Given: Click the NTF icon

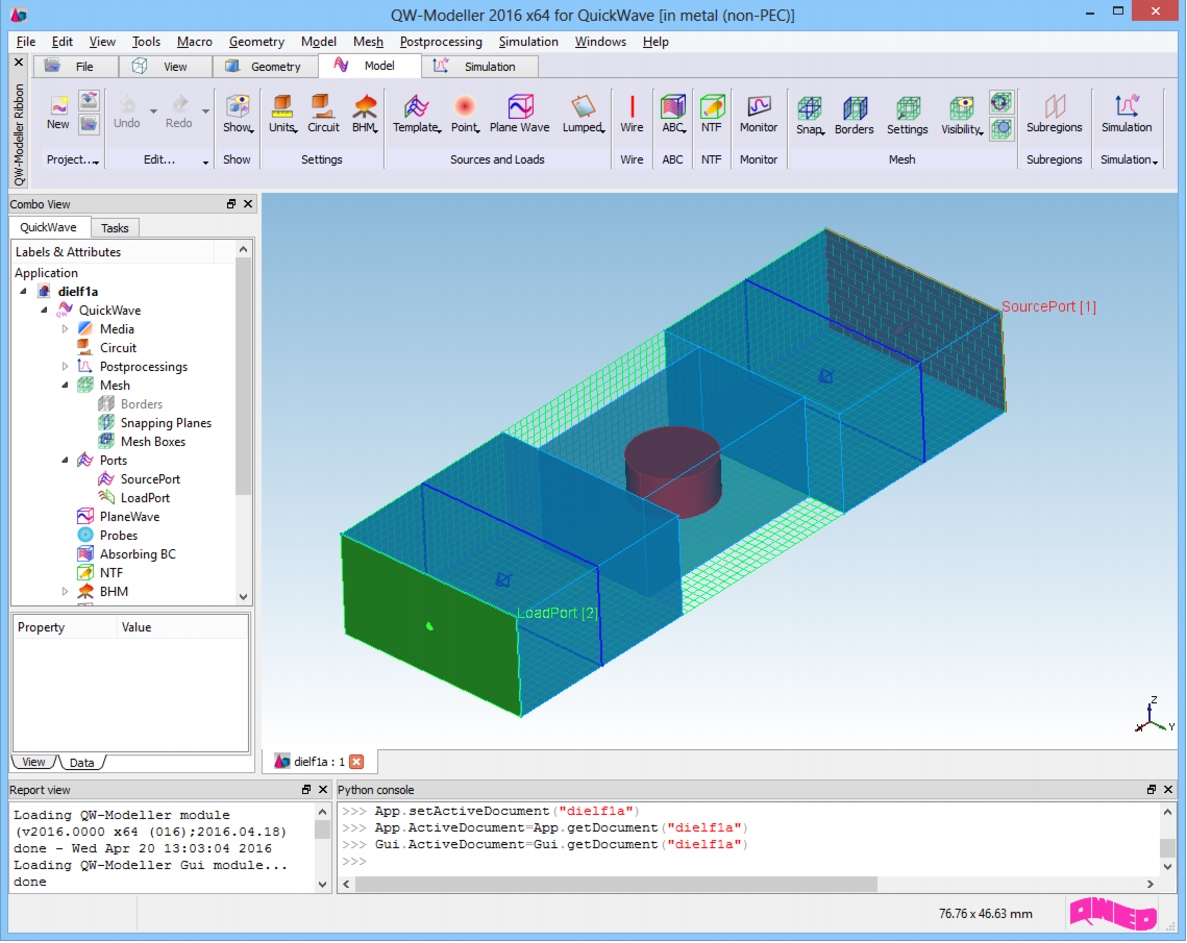Looking at the screenshot, I should pos(712,114).
